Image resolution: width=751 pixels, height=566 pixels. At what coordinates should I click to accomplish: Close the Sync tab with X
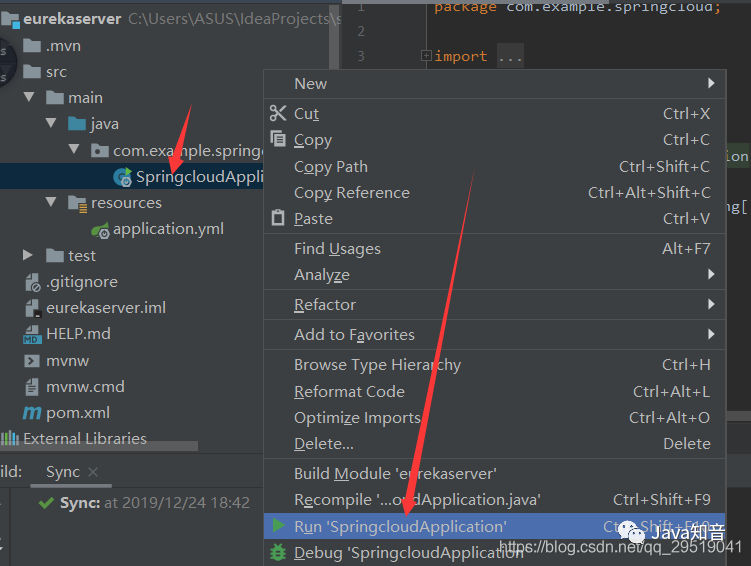click(93, 472)
